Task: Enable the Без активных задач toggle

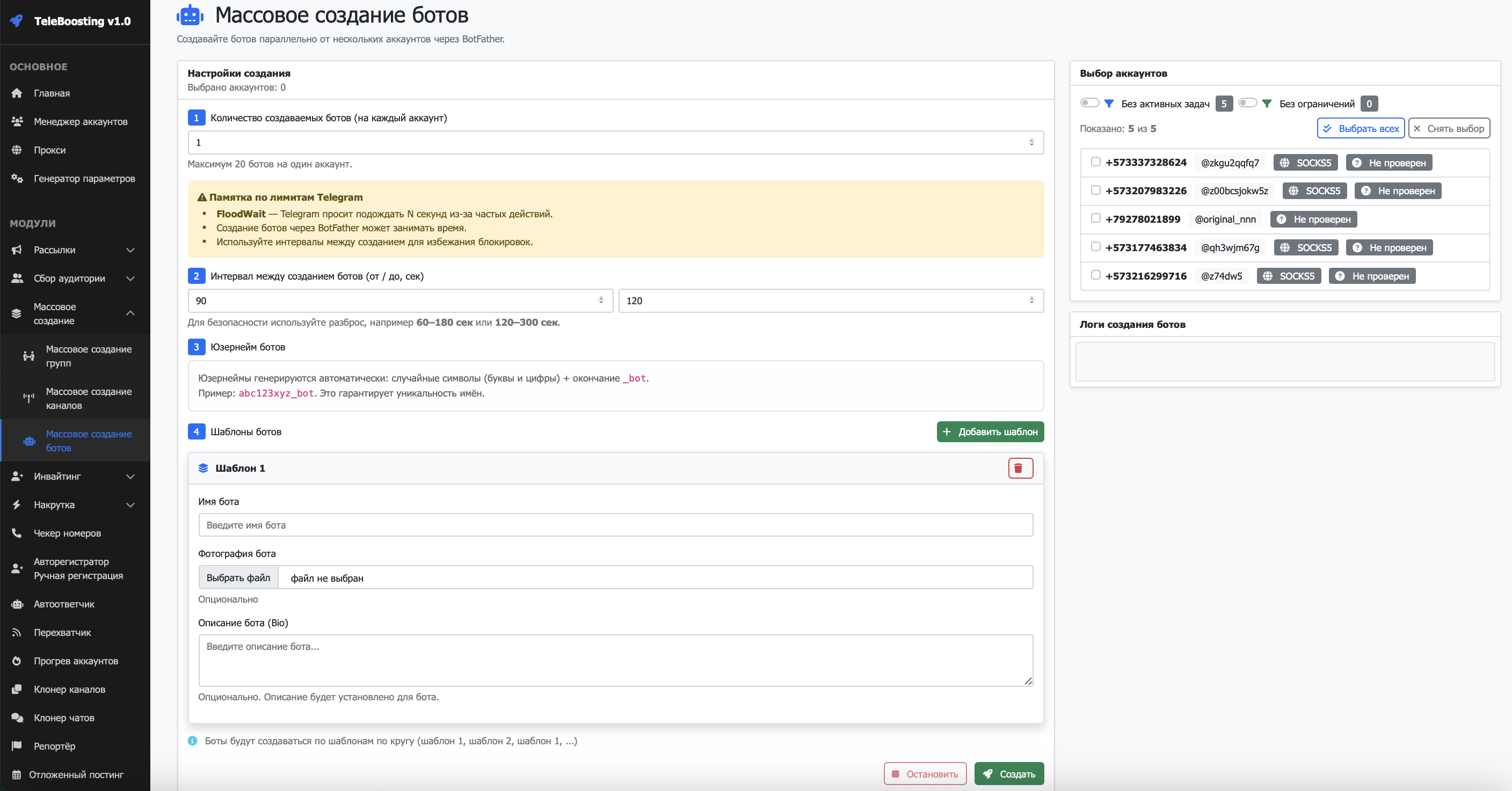Action: point(1089,102)
